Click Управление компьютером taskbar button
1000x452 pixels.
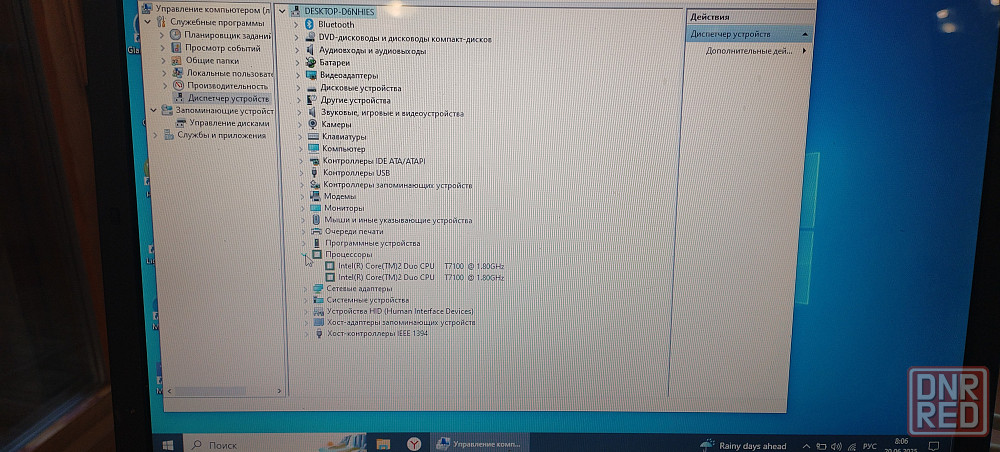(481, 444)
